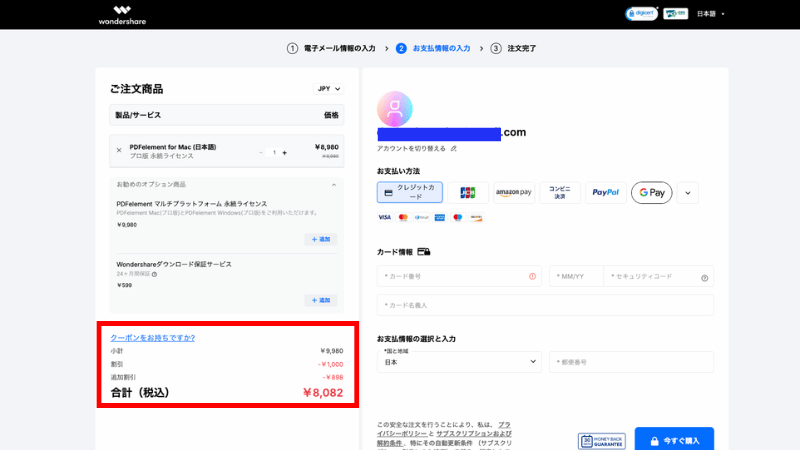Click the Diners Club card icon
Viewport: 800px width, 450px height.
[x=421, y=217]
